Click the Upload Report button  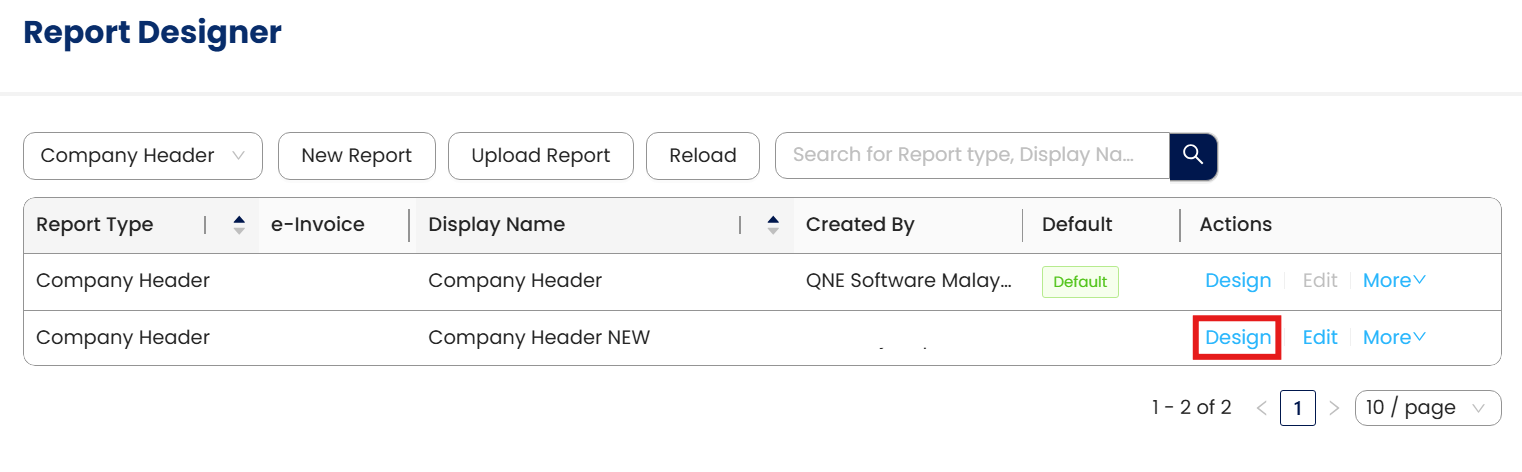click(540, 156)
